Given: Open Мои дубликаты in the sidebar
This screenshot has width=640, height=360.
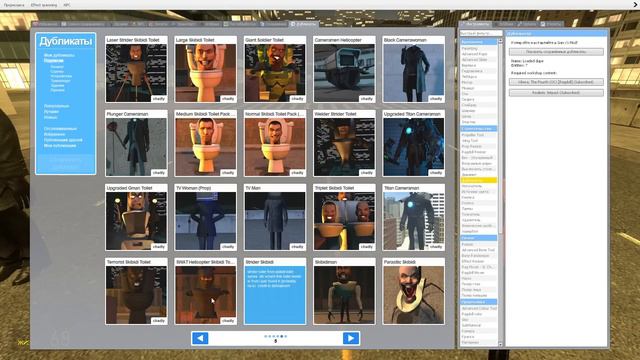Looking at the screenshot, I should [59, 55].
